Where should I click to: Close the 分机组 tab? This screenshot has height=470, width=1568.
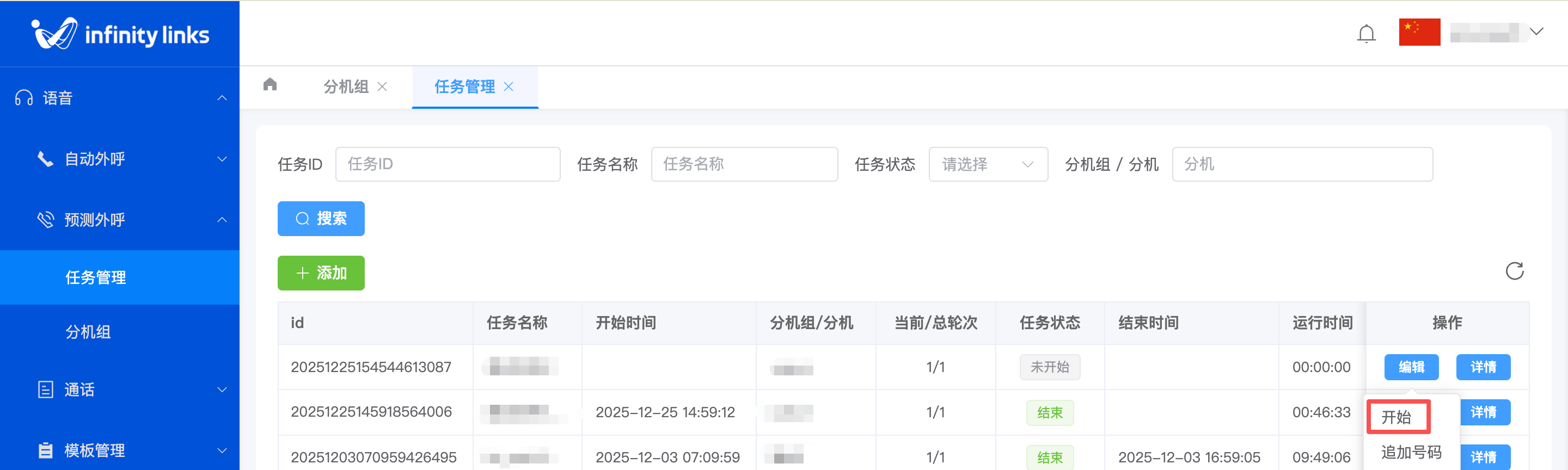[382, 87]
